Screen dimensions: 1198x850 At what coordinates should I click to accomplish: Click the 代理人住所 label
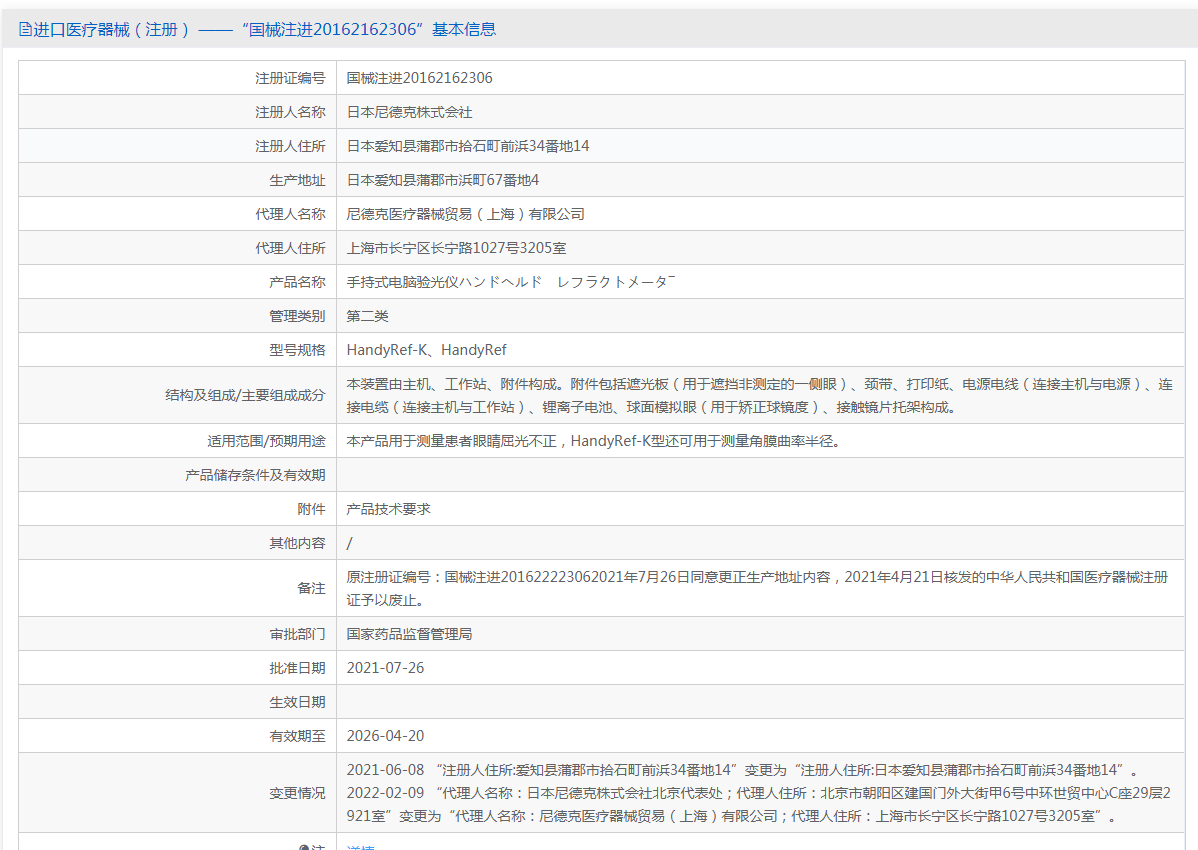(x=290, y=248)
